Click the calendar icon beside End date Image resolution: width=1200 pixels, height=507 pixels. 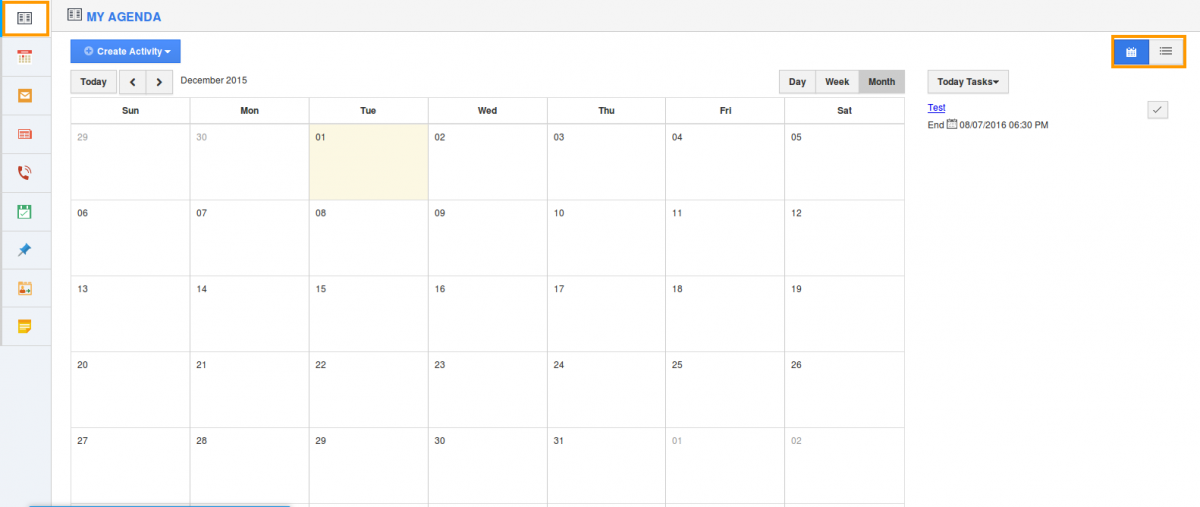pos(952,125)
